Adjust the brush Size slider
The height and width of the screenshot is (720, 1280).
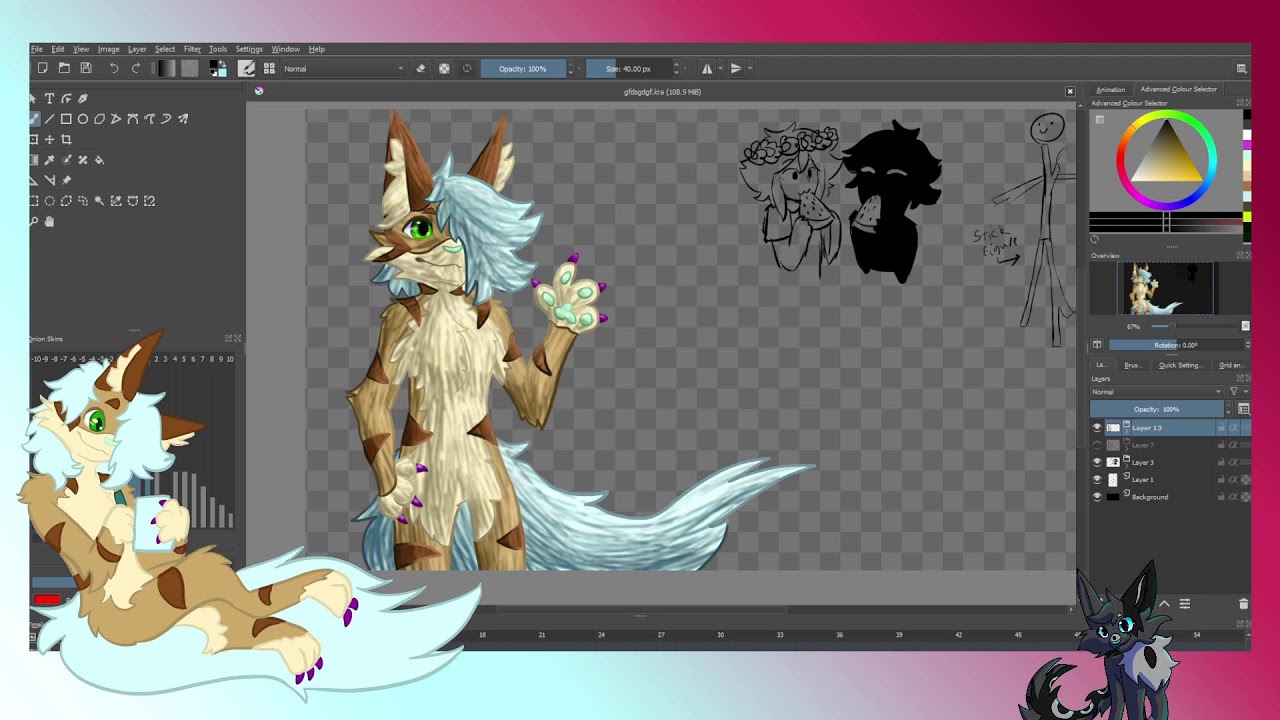coord(629,69)
